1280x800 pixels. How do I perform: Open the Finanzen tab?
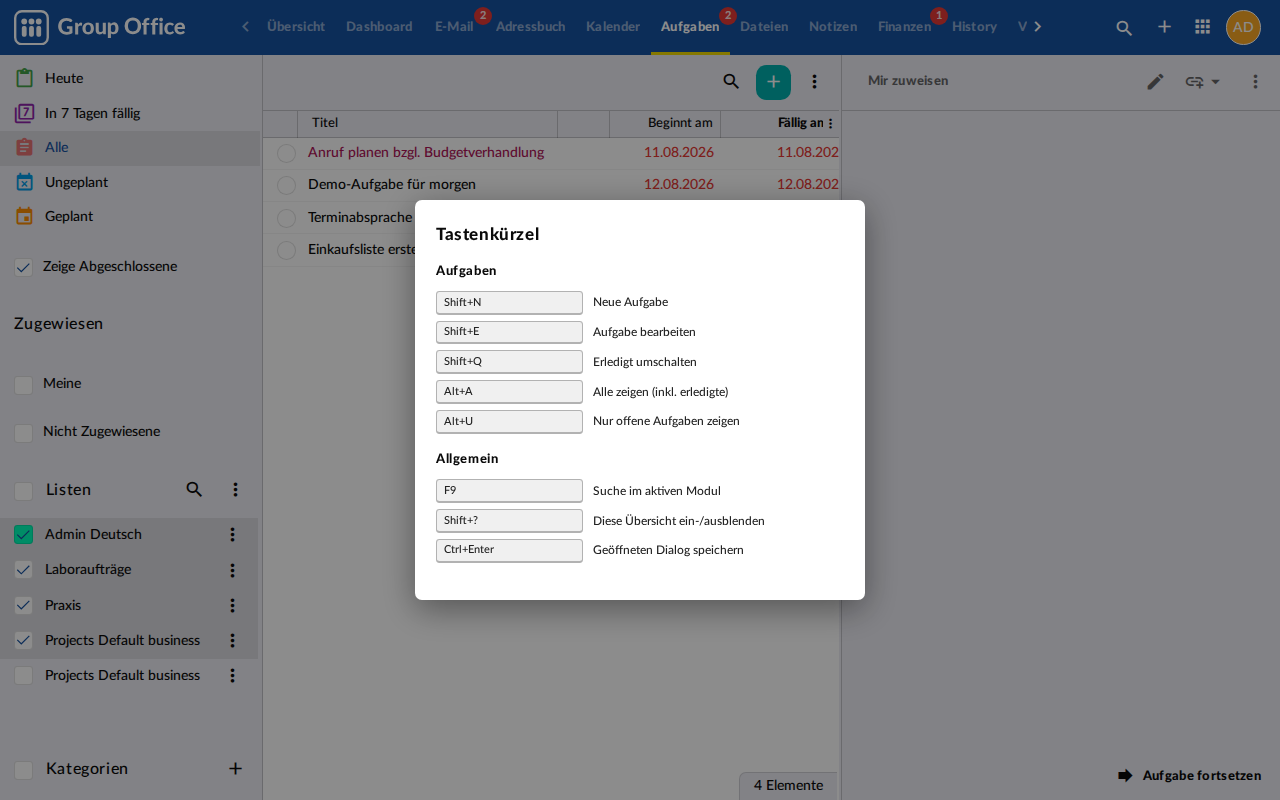coord(904,27)
